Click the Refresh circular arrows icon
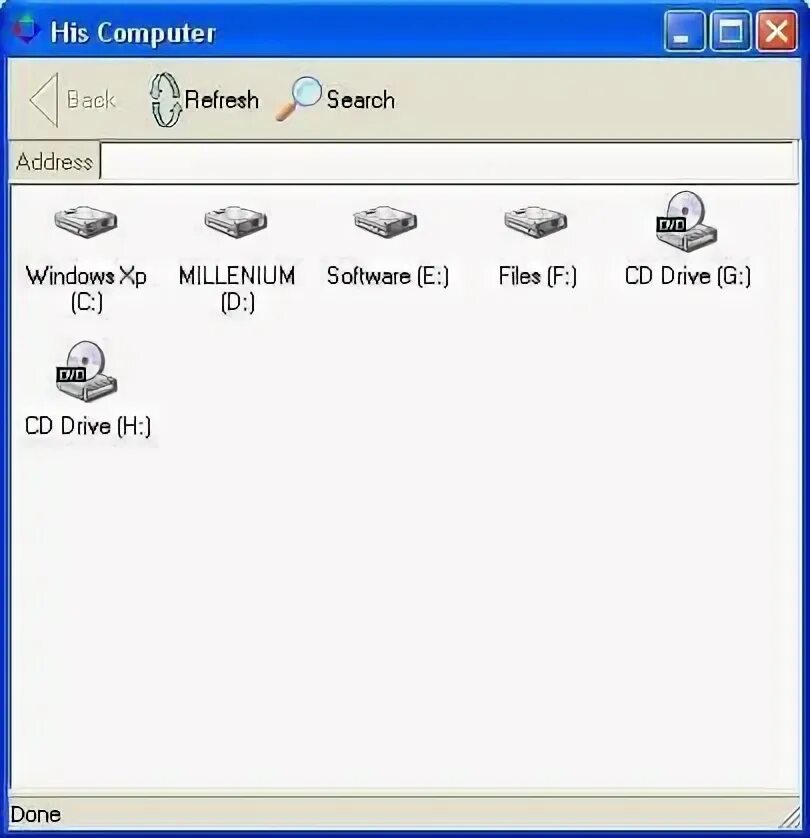 (166, 100)
